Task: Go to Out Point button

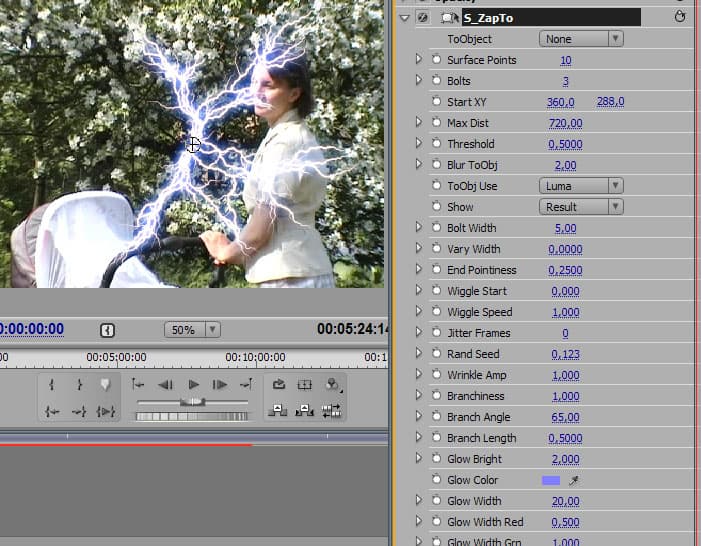Action: point(79,411)
